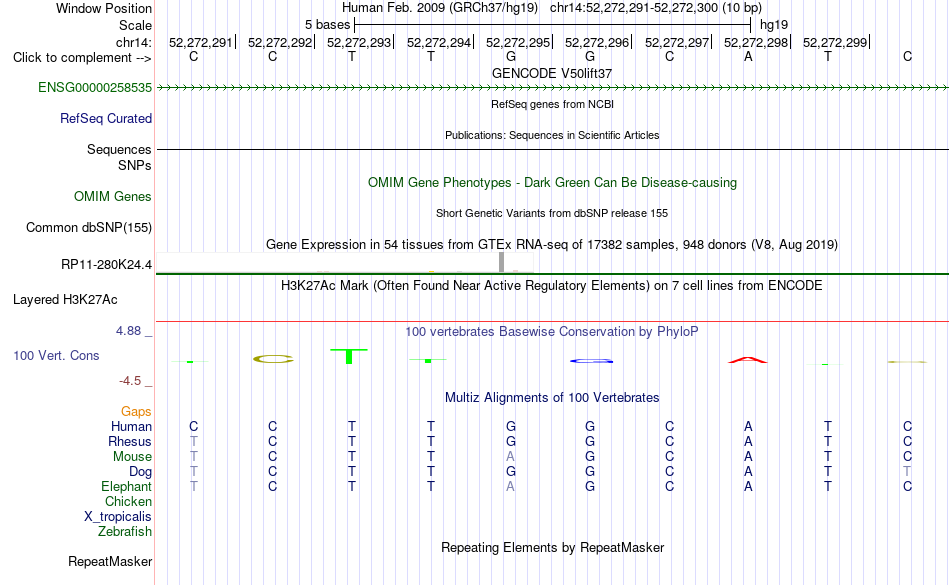The height and width of the screenshot is (585, 950).
Task: Click the orange Gaps label
Action: point(136,412)
